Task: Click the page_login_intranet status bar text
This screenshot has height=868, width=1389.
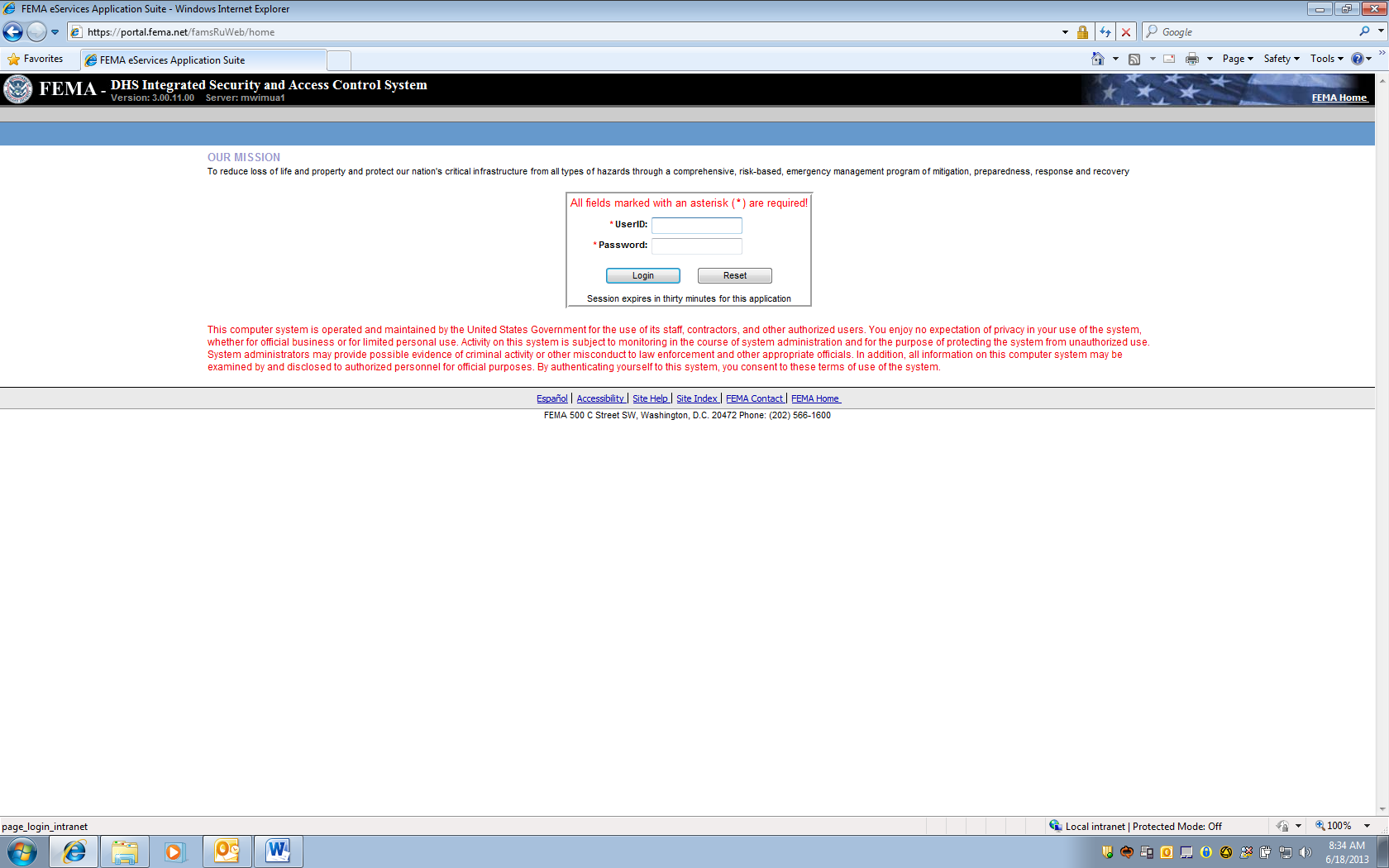Action: click(x=45, y=827)
